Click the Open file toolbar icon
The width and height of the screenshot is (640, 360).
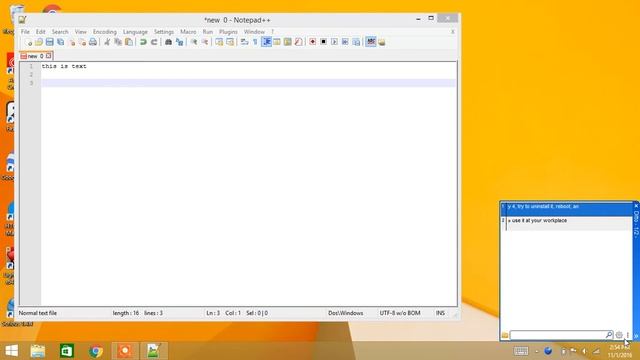[x=39, y=42]
